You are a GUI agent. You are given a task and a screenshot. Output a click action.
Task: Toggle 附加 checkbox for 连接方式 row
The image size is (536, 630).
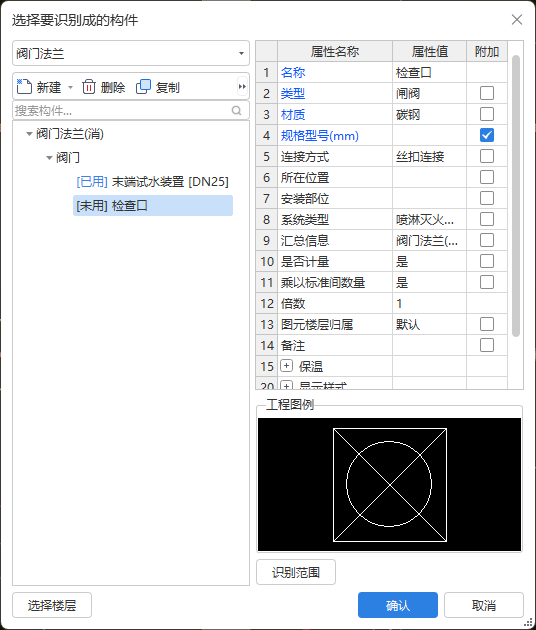(x=487, y=156)
